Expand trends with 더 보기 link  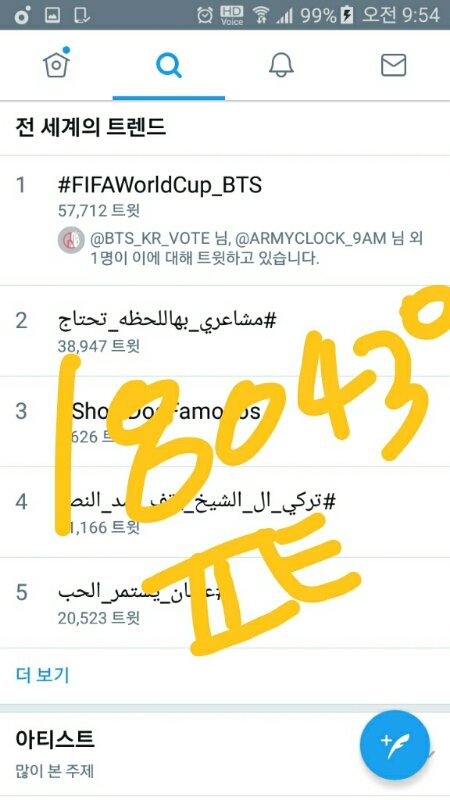click(x=43, y=675)
